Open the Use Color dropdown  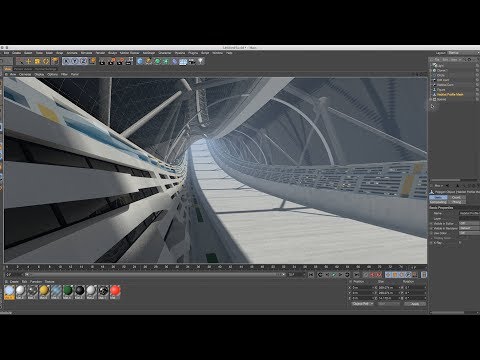point(469,233)
